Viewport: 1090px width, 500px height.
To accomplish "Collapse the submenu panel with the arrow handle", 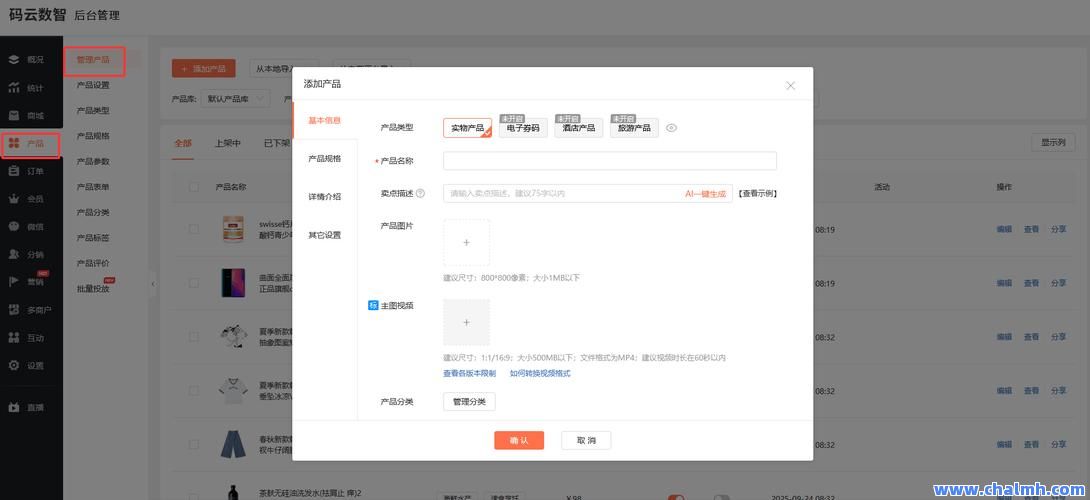I will click(x=153, y=284).
